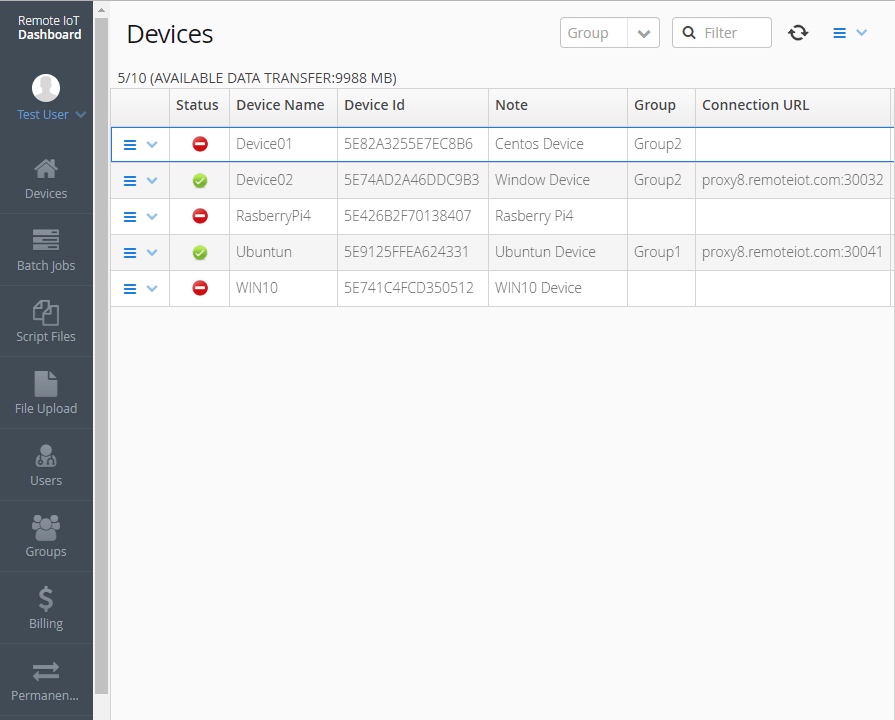This screenshot has width=895, height=720.
Task: Open the Devices page from sidebar
Action: pyautogui.click(x=46, y=179)
